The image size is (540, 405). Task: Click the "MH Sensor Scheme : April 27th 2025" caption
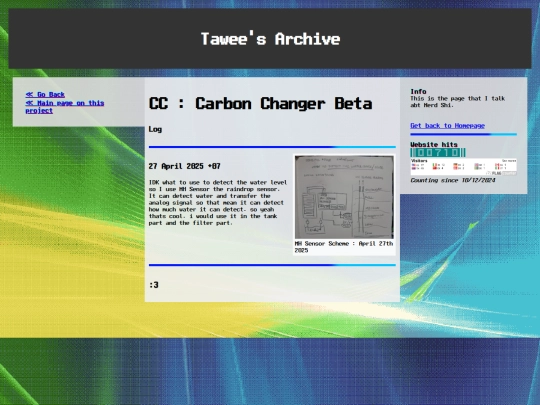click(344, 247)
